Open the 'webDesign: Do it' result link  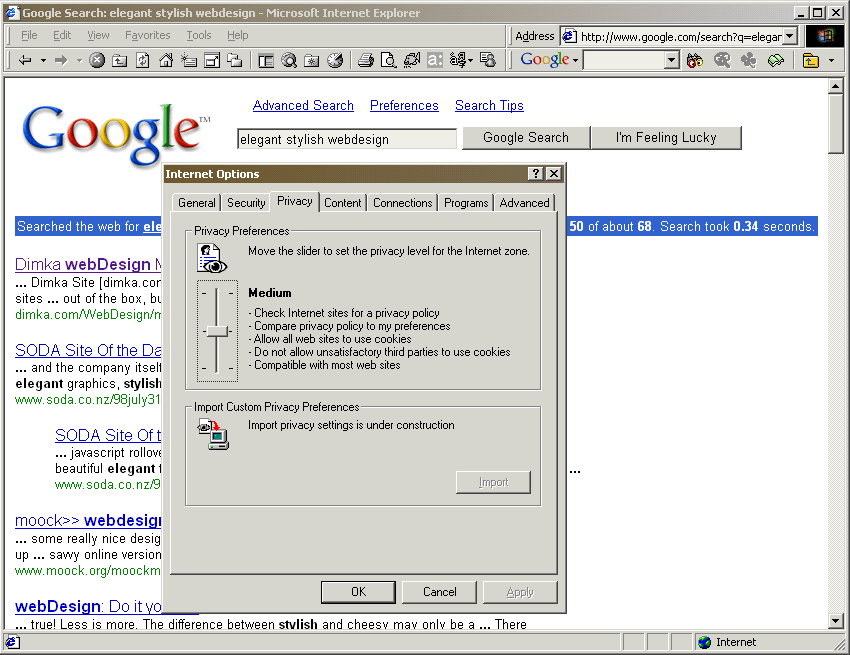88,606
